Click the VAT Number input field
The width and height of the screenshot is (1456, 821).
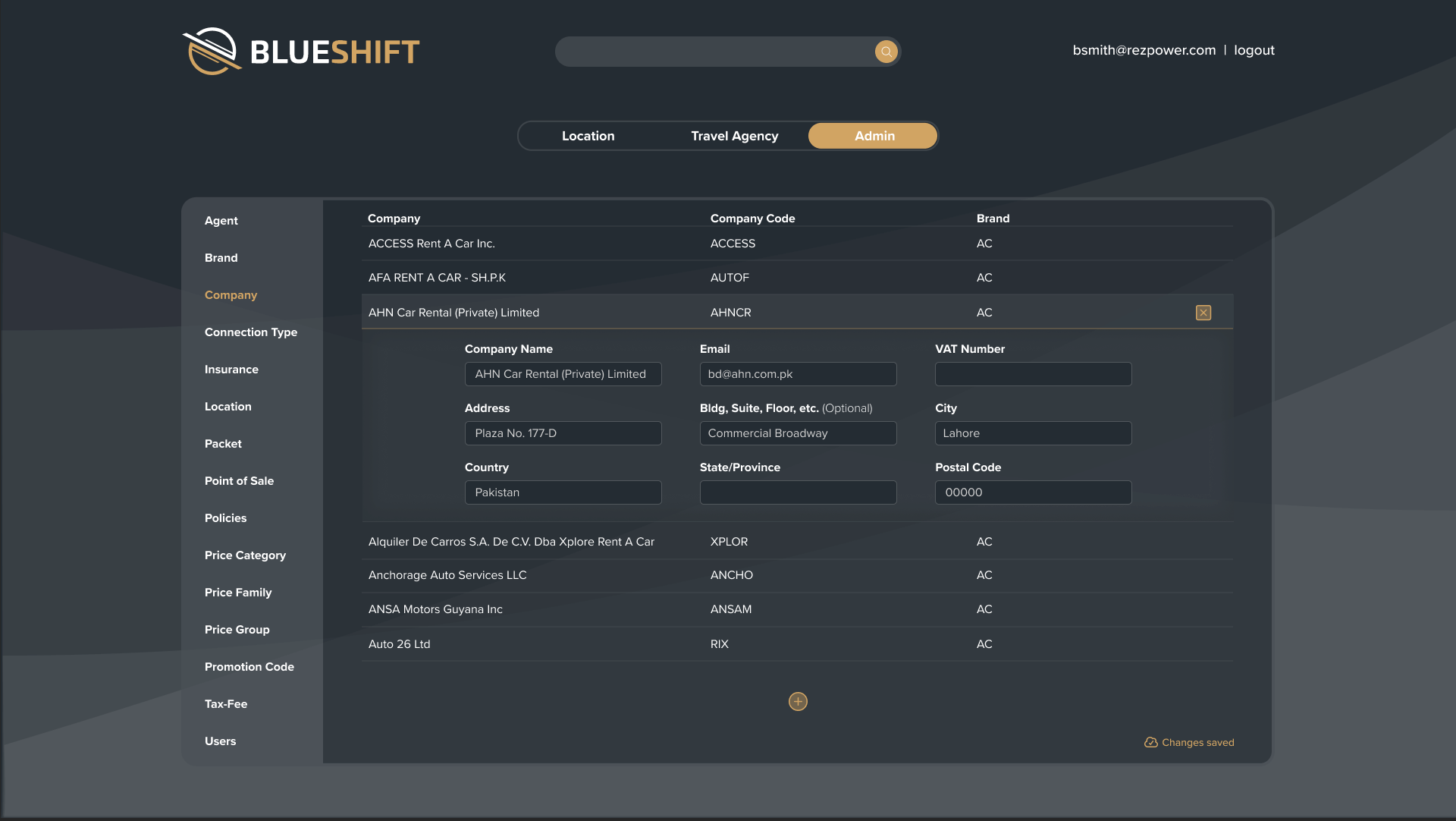[1033, 374]
